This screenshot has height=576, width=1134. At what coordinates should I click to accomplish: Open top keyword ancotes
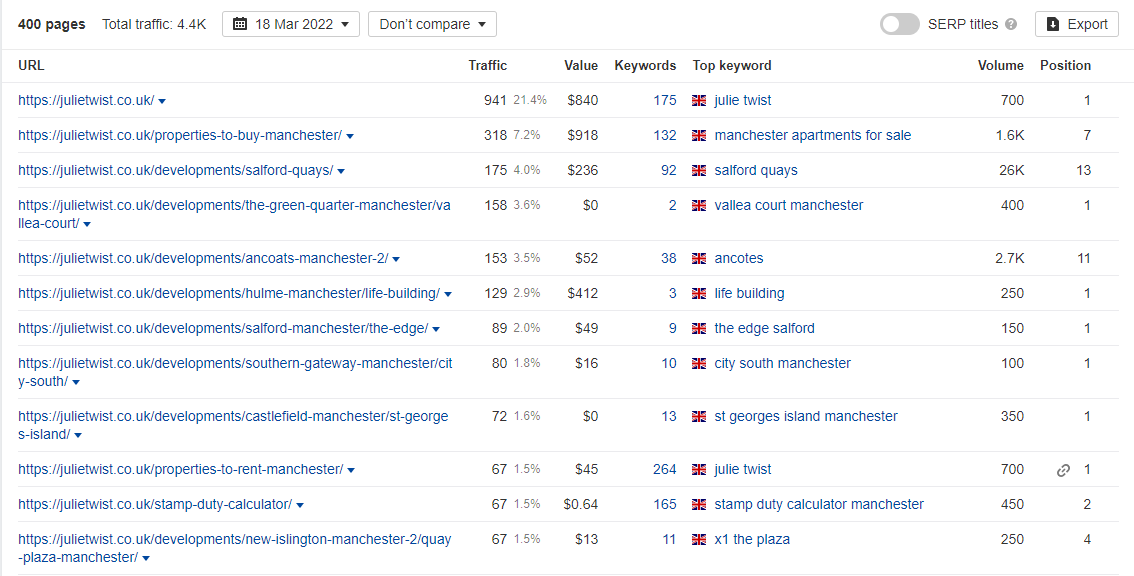click(738, 258)
